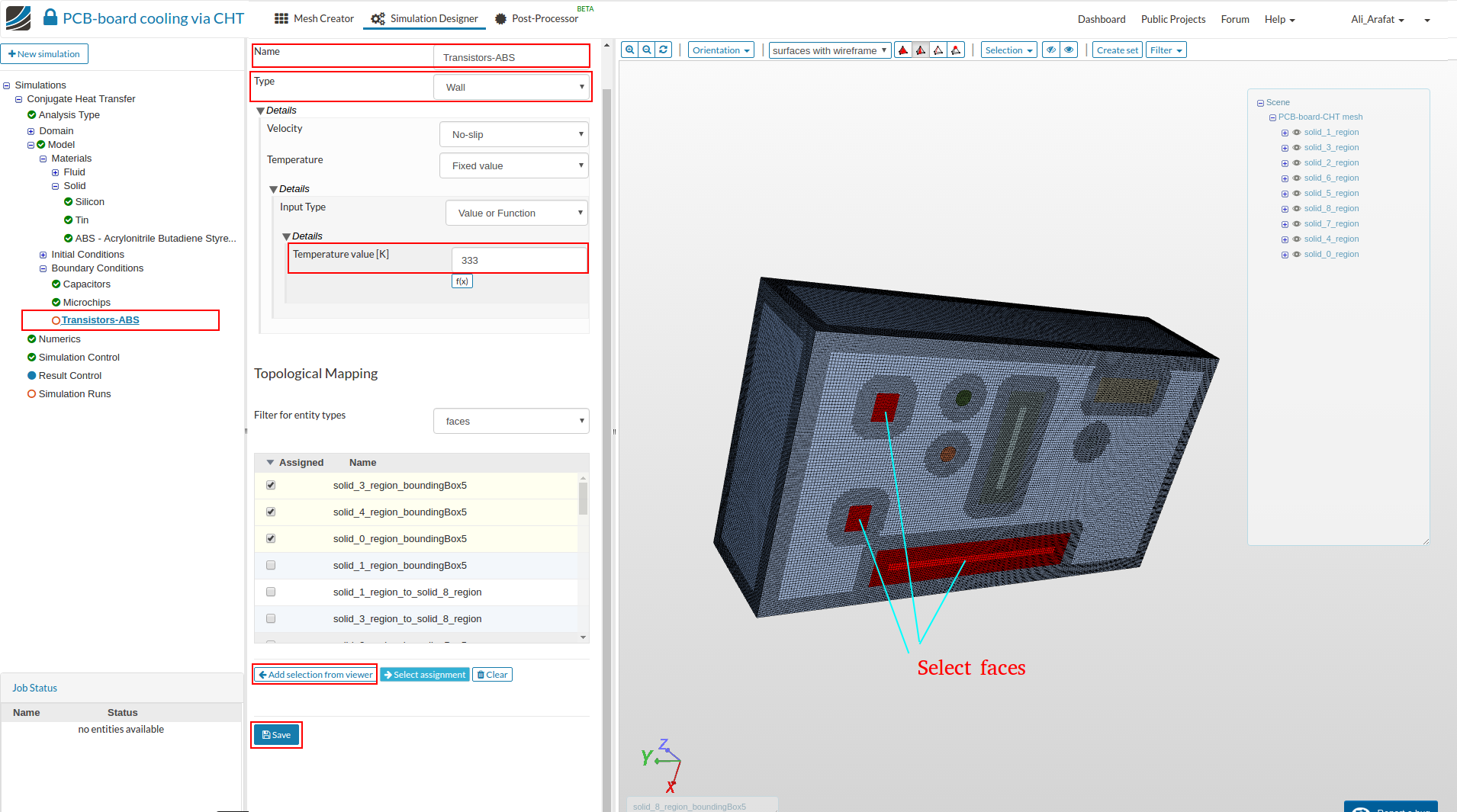
Task: Click the green check beside Capacitors
Action: 56,284
